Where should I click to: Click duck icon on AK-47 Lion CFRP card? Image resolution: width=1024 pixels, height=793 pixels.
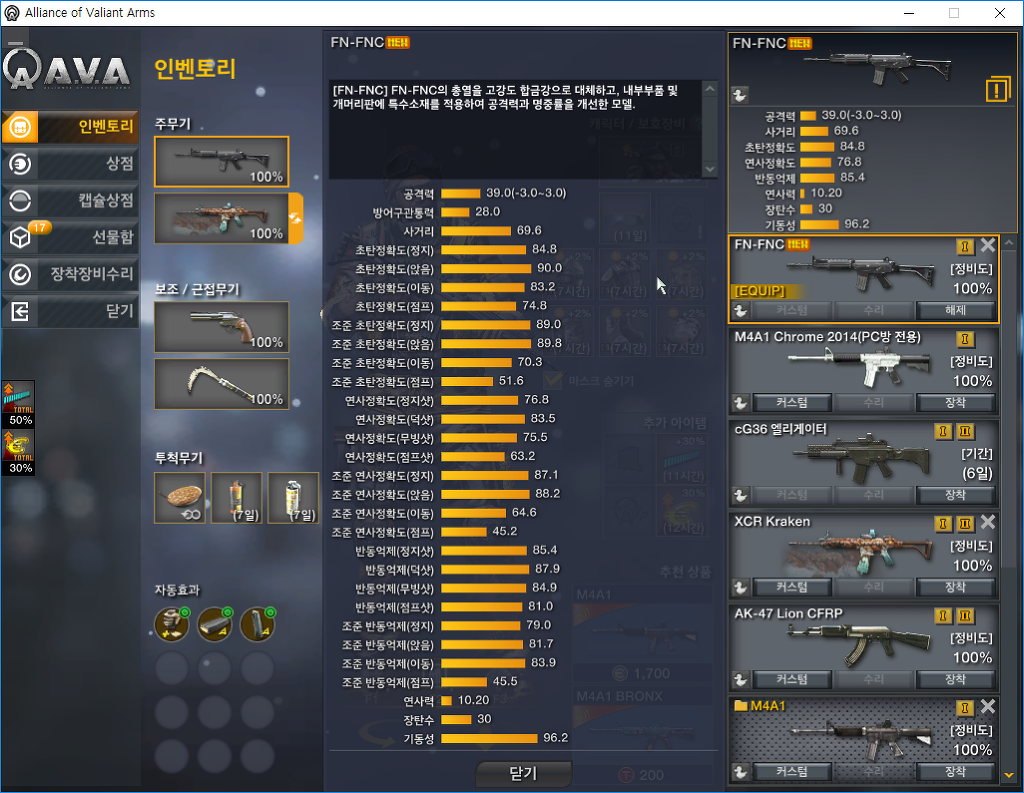(740, 679)
